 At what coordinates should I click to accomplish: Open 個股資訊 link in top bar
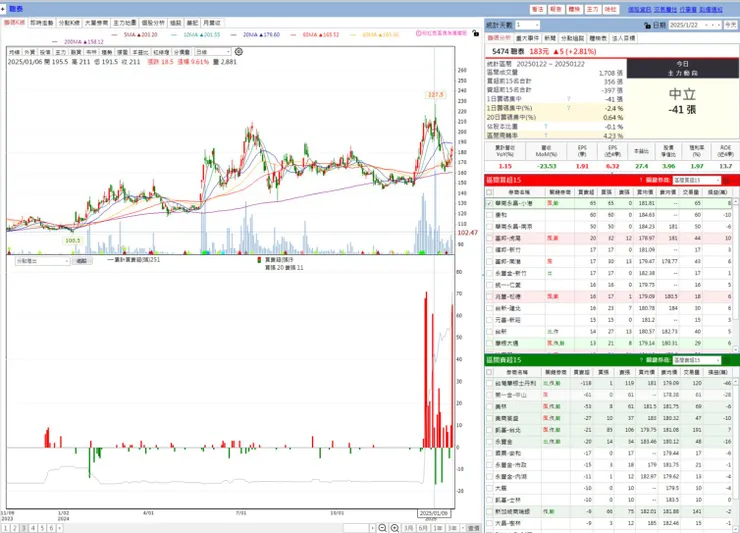pos(639,9)
